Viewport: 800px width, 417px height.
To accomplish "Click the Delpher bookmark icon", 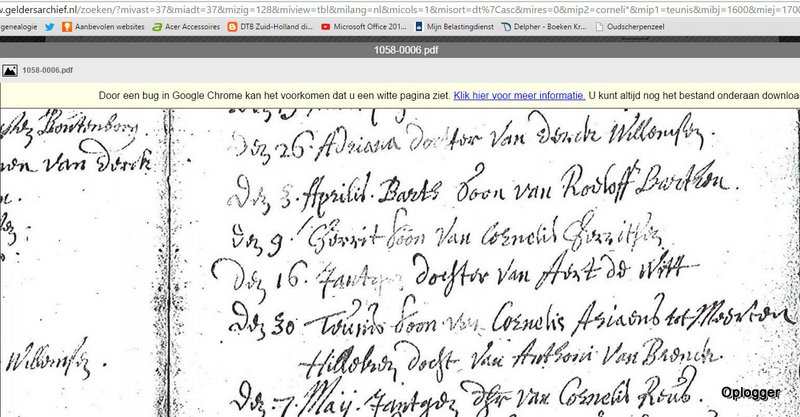I will (x=506, y=27).
